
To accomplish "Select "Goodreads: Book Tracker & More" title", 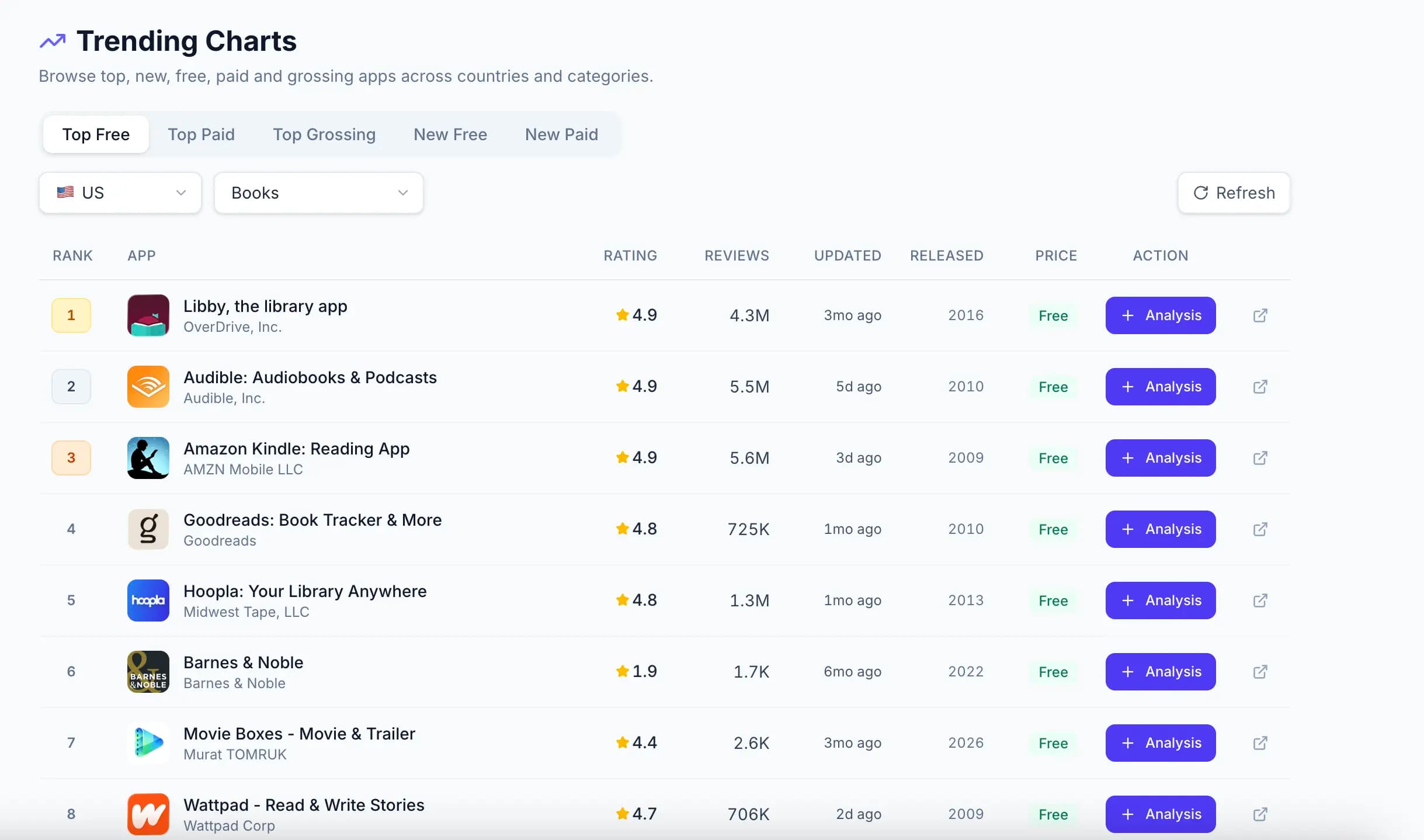I will point(312,520).
